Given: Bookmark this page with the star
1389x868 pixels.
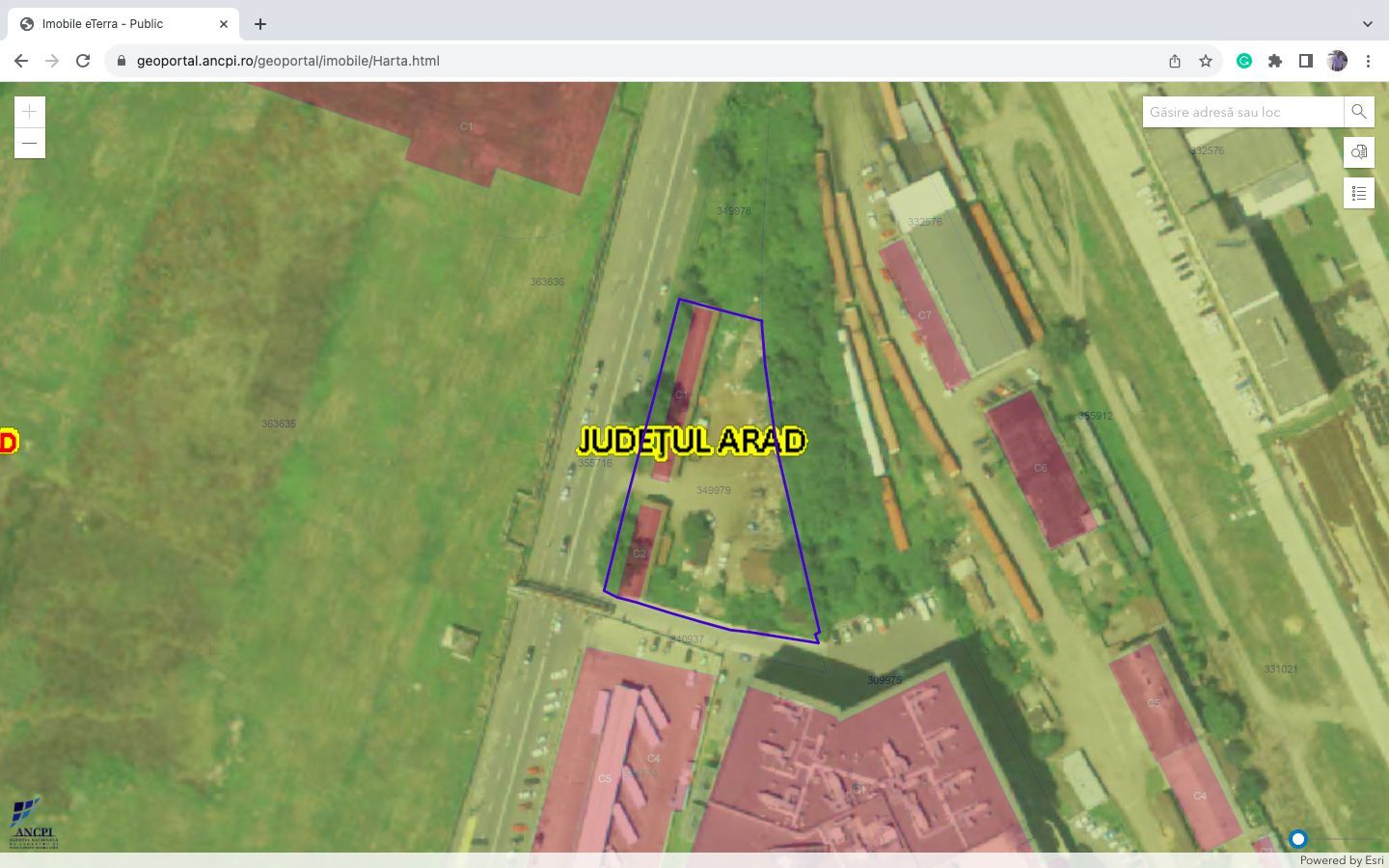Looking at the screenshot, I should (x=1206, y=61).
